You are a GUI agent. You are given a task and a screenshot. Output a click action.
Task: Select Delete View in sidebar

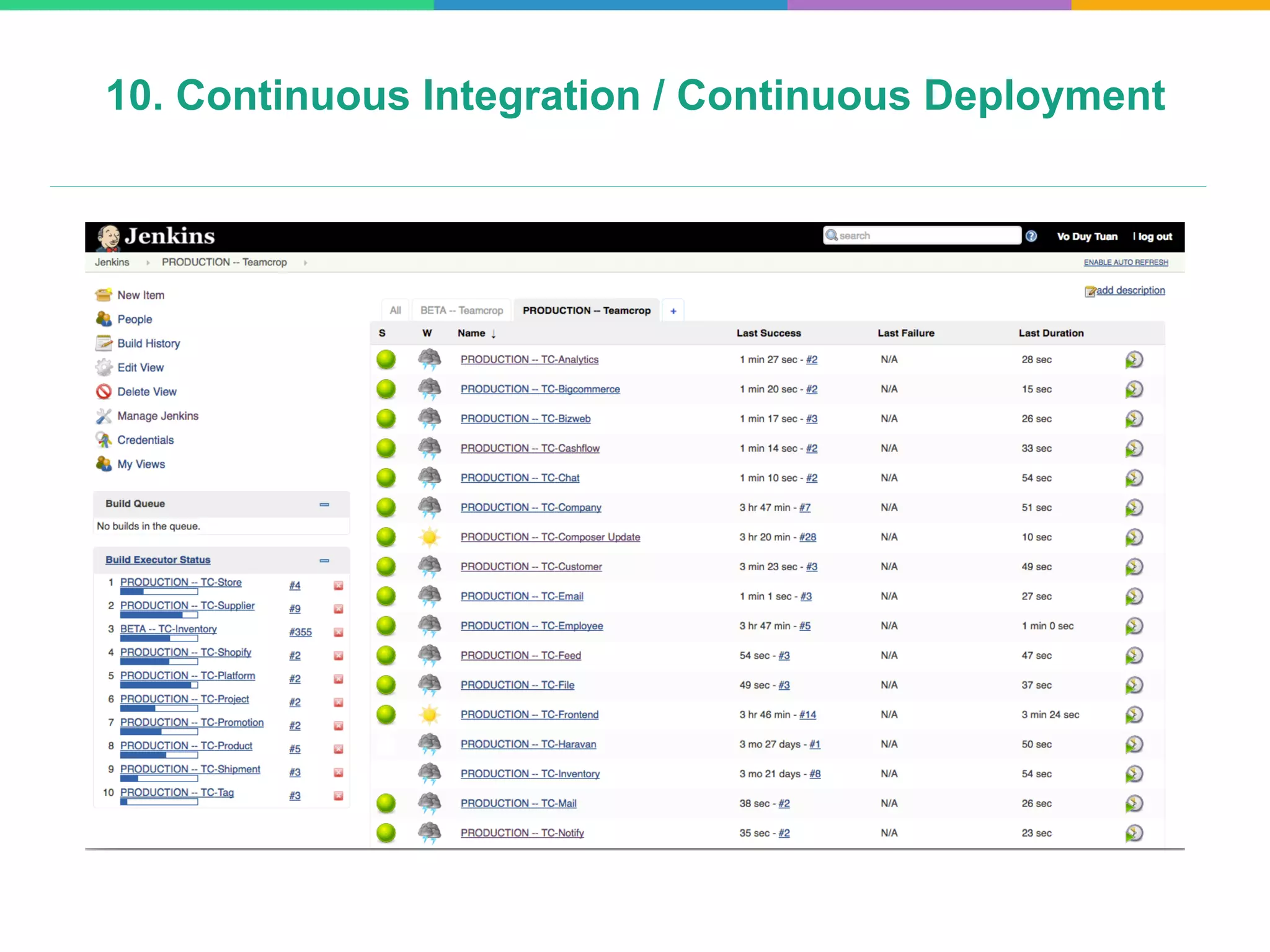(147, 392)
